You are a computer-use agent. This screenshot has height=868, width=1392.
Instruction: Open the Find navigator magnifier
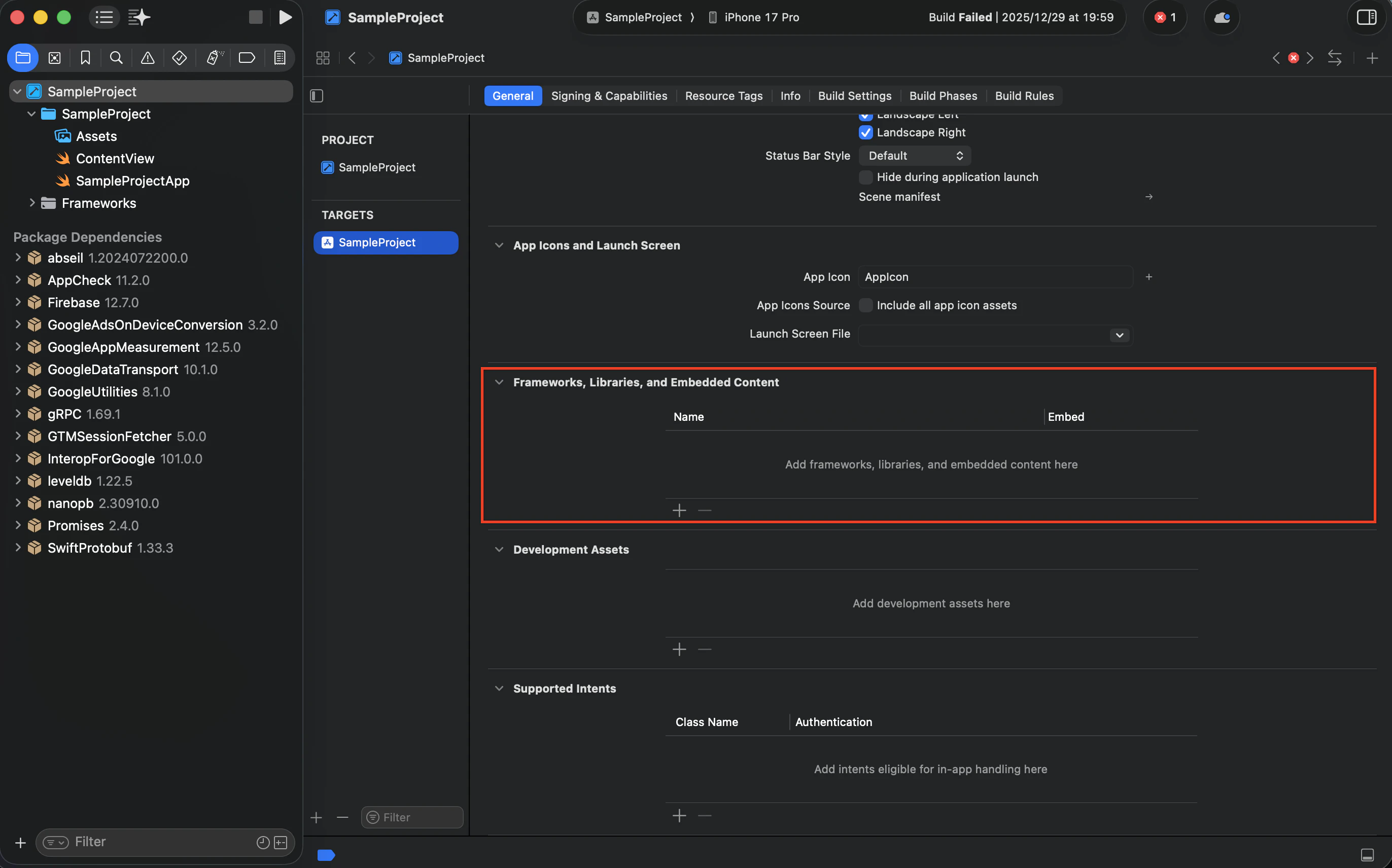[116, 58]
